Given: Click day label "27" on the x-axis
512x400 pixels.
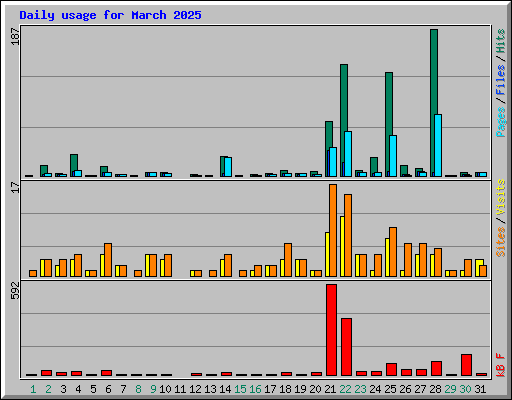Looking at the screenshot, I should pyautogui.click(x=420, y=389).
